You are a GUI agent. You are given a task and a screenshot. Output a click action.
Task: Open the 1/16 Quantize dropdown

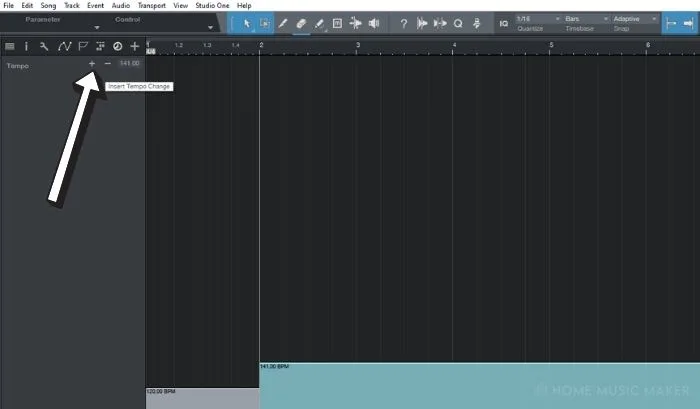click(538, 19)
